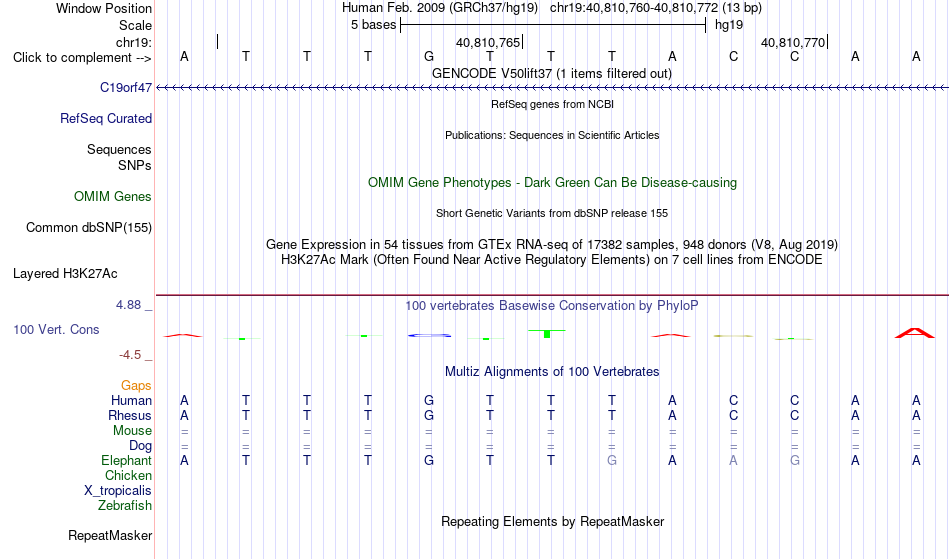Click the G base in the Human row
Screen dimensions: 950x559
pyautogui.click(x=429, y=400)
